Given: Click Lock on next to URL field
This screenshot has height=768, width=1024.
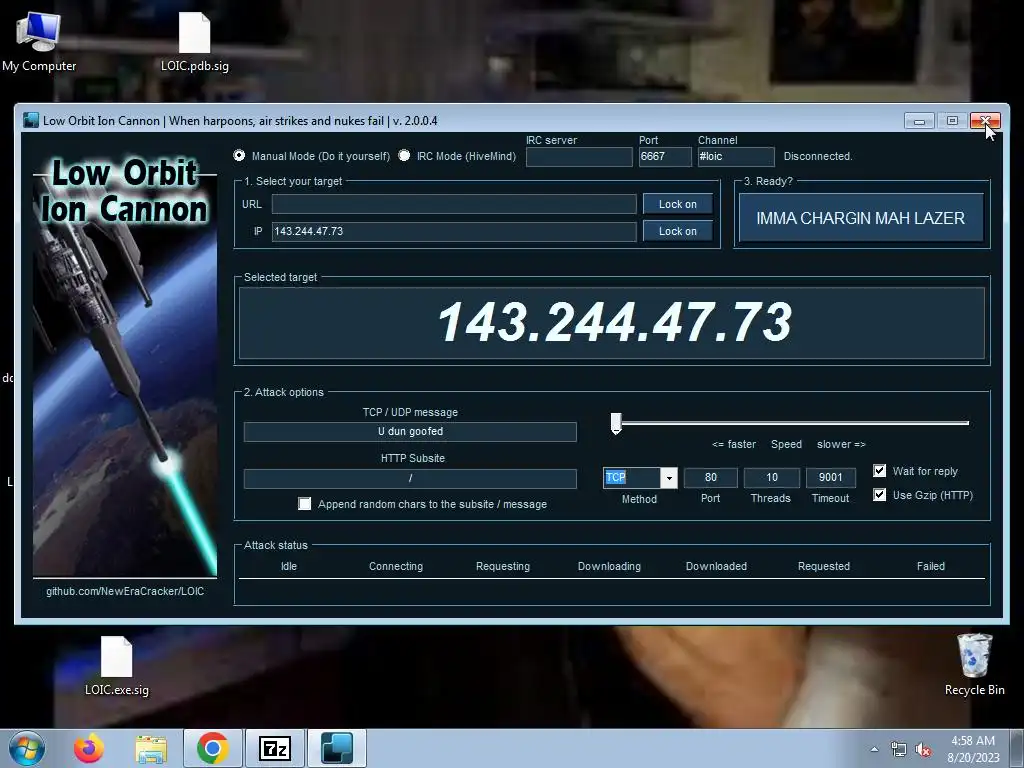Looking at the screenshot, I should coord(677,204).
